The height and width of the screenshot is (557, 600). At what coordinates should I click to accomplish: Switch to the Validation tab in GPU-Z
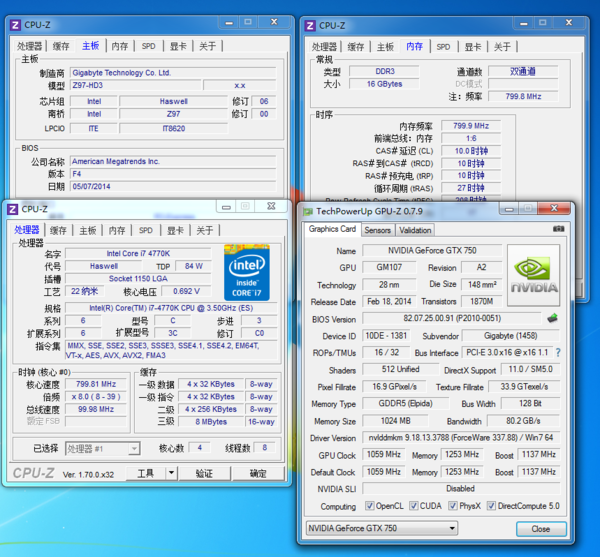pyautogui.click(x=415, y=230)
